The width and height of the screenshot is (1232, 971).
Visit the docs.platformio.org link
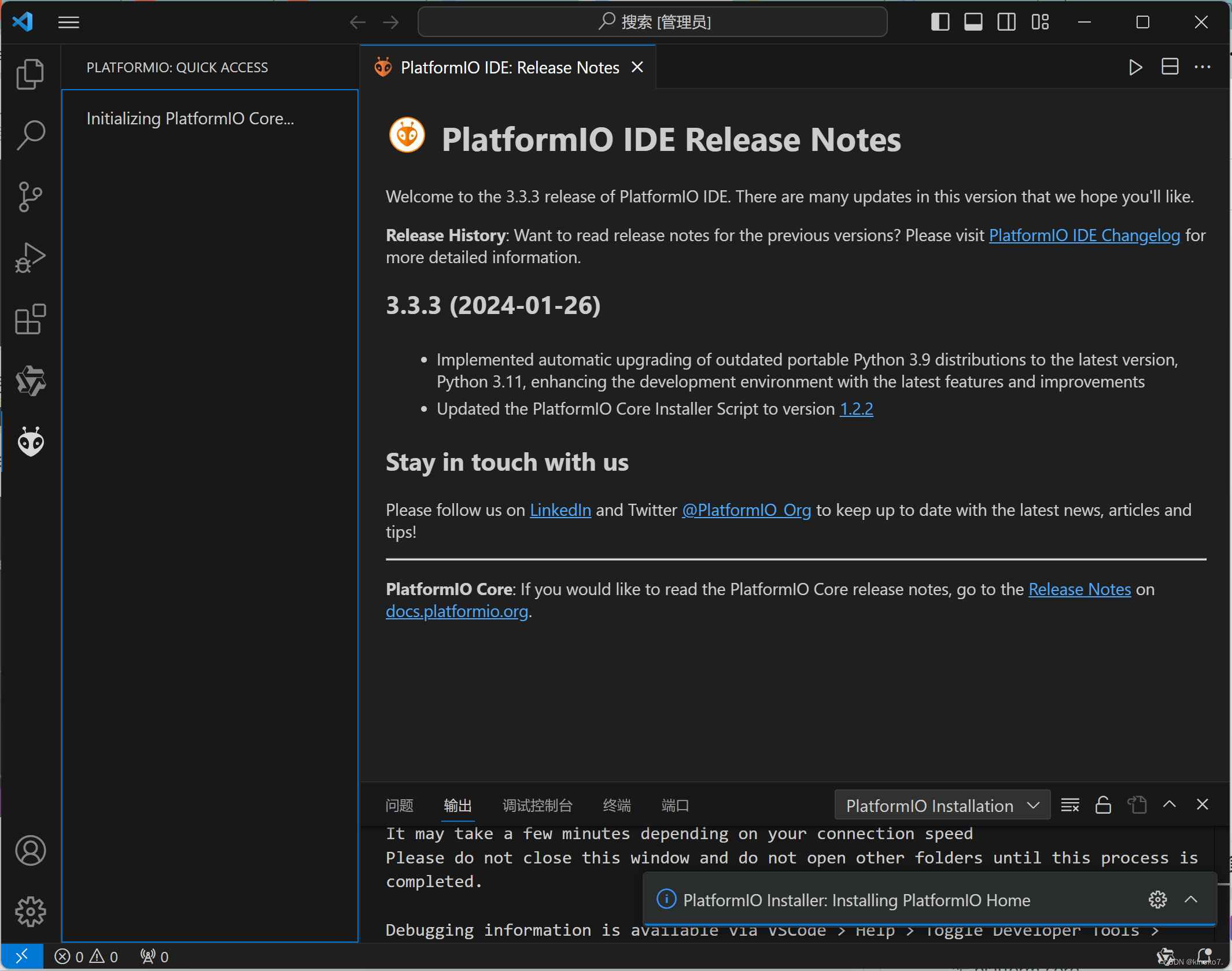tap(457, 611)
